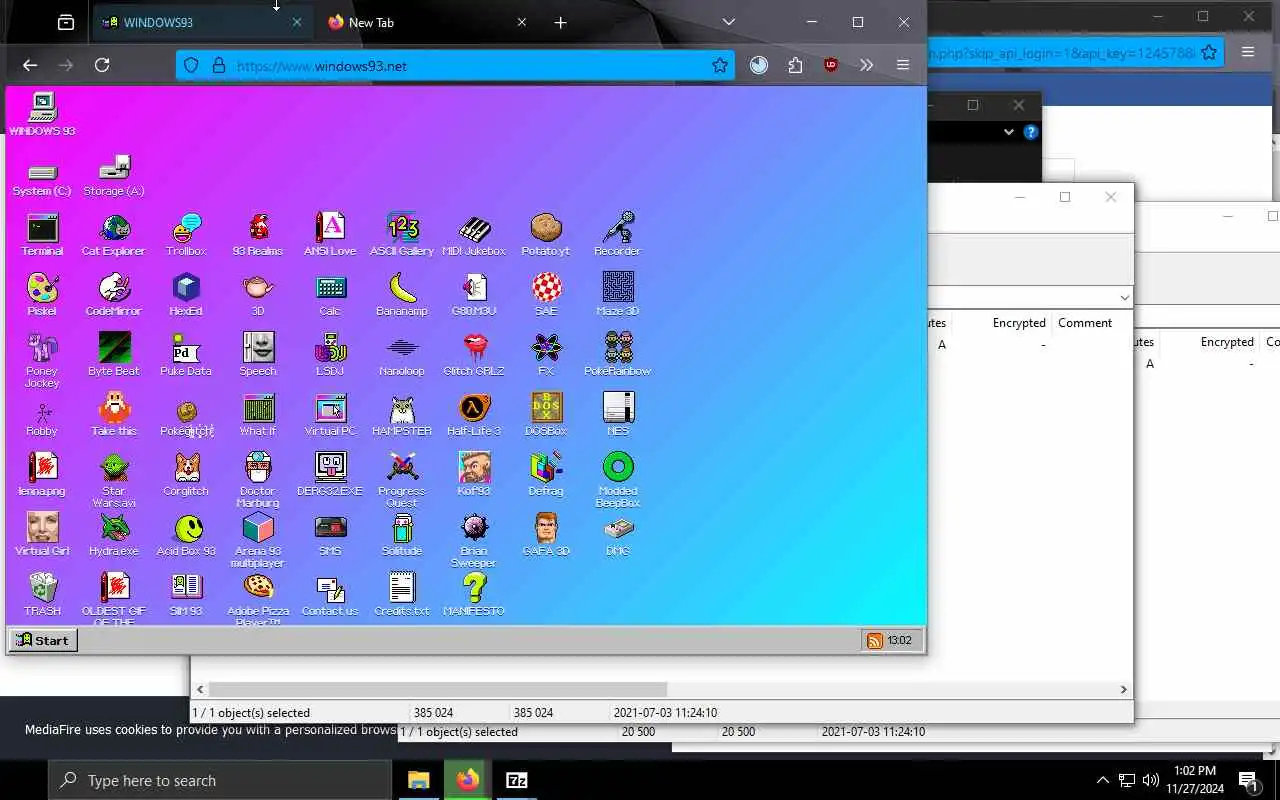Open the Firefox extensions puzzle icon
1280x800 pixels.
click(x=795, y=65)
